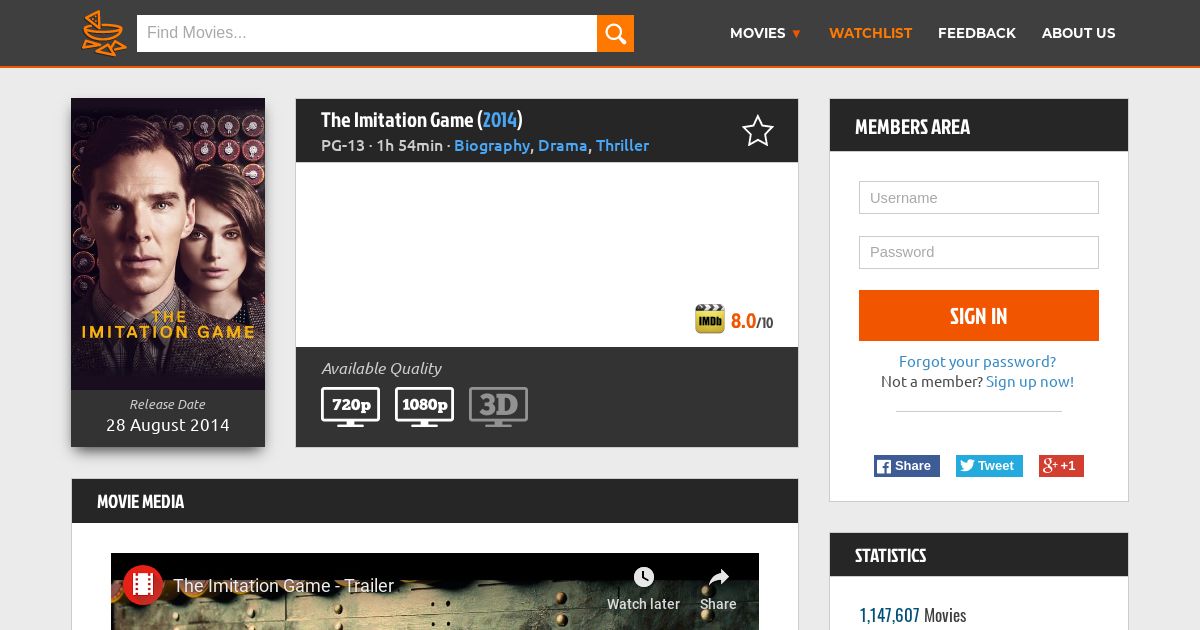Click the orange search magnifier button

click(x=615, y=34)
